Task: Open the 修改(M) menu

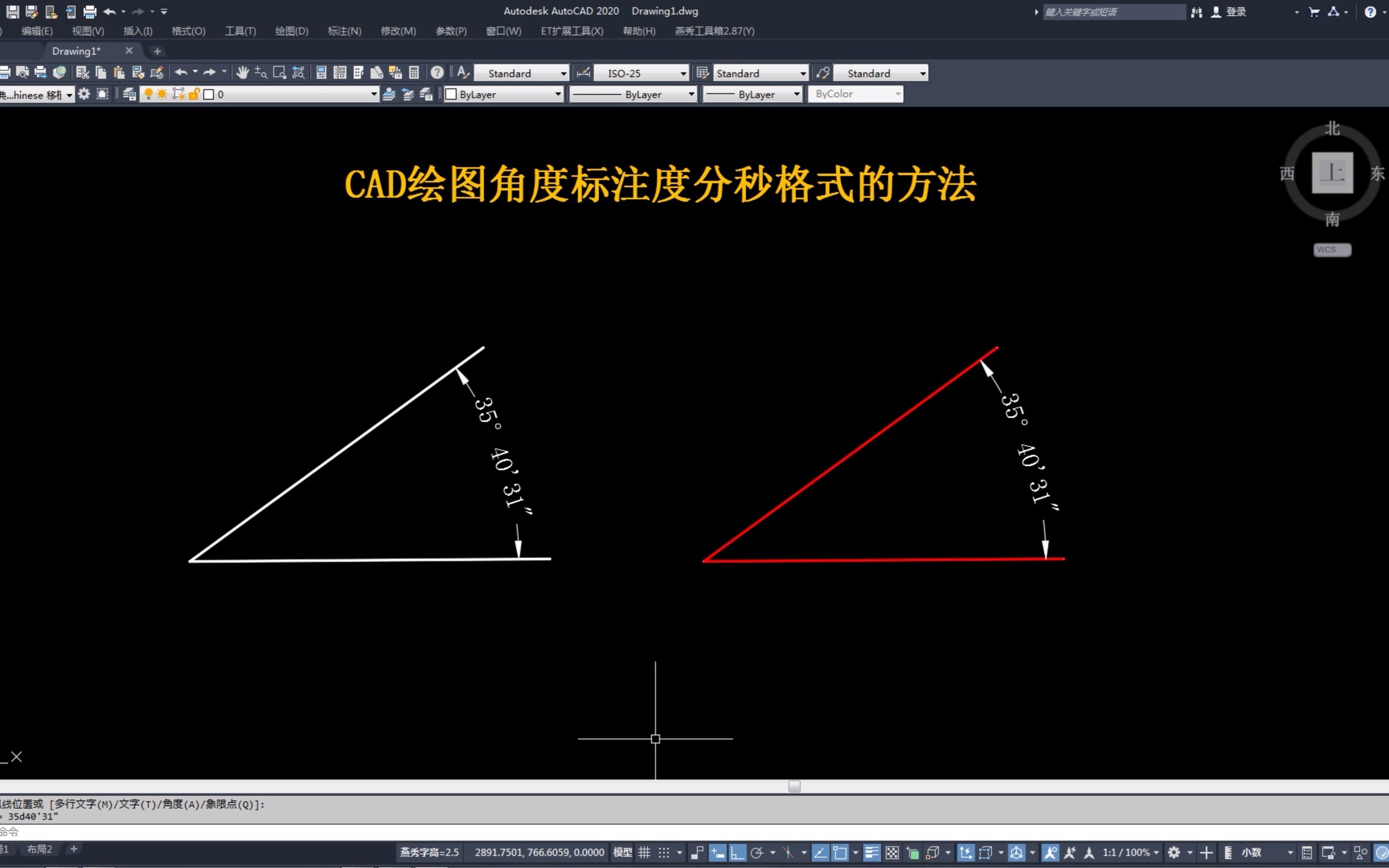Action: coord(398,31)
